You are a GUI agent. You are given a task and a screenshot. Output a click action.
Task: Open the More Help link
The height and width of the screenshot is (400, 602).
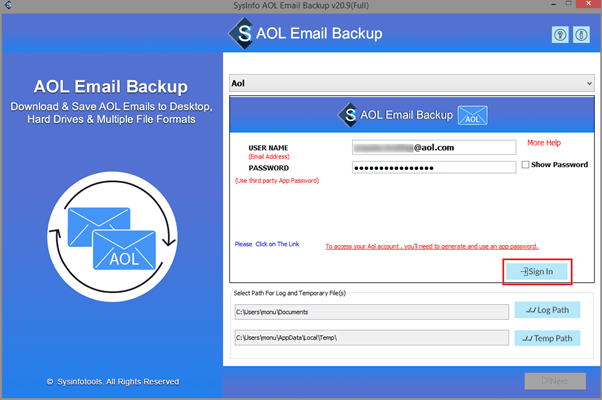pos(544,143)
